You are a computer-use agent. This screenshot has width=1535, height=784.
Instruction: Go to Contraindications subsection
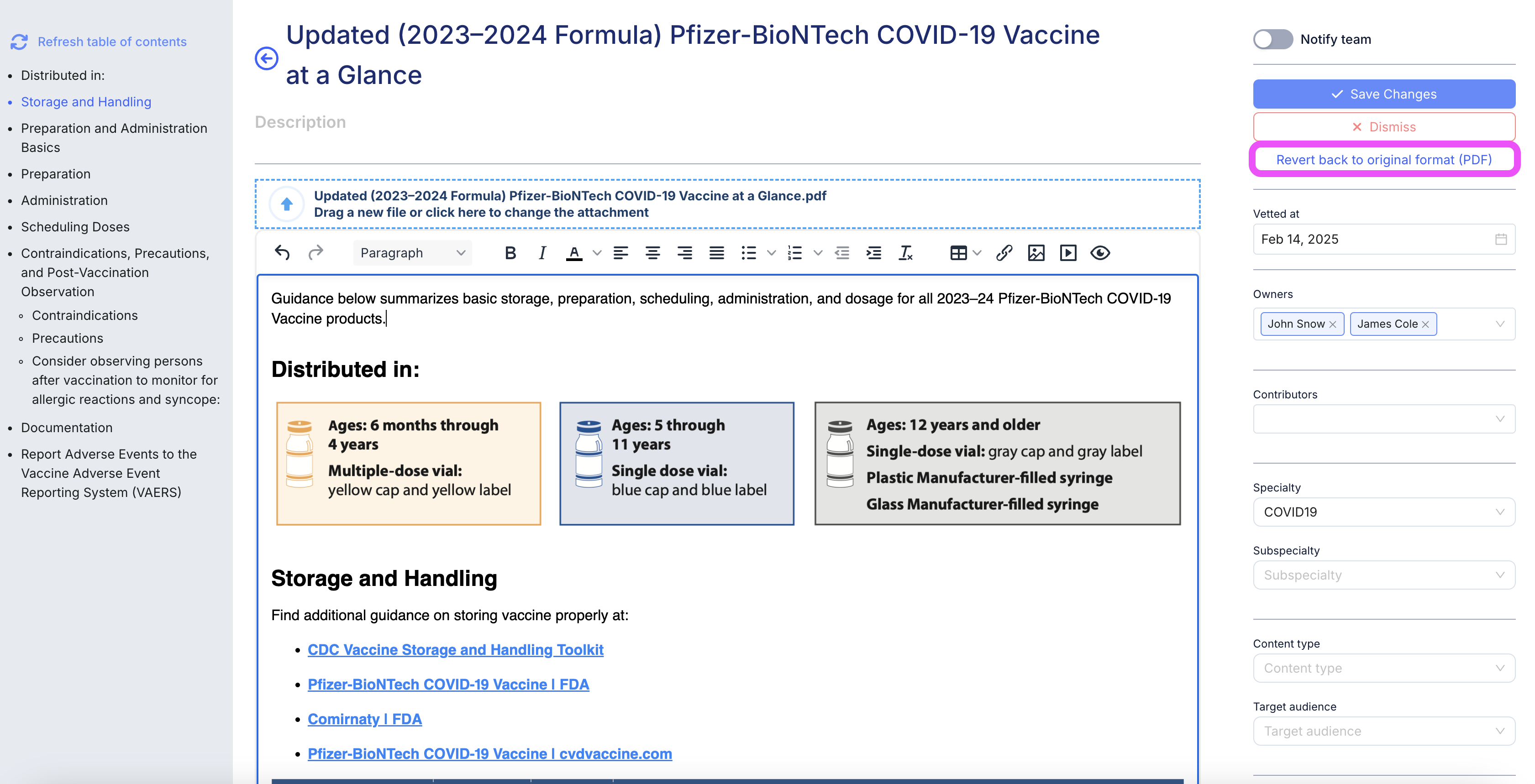pos(84,315)
